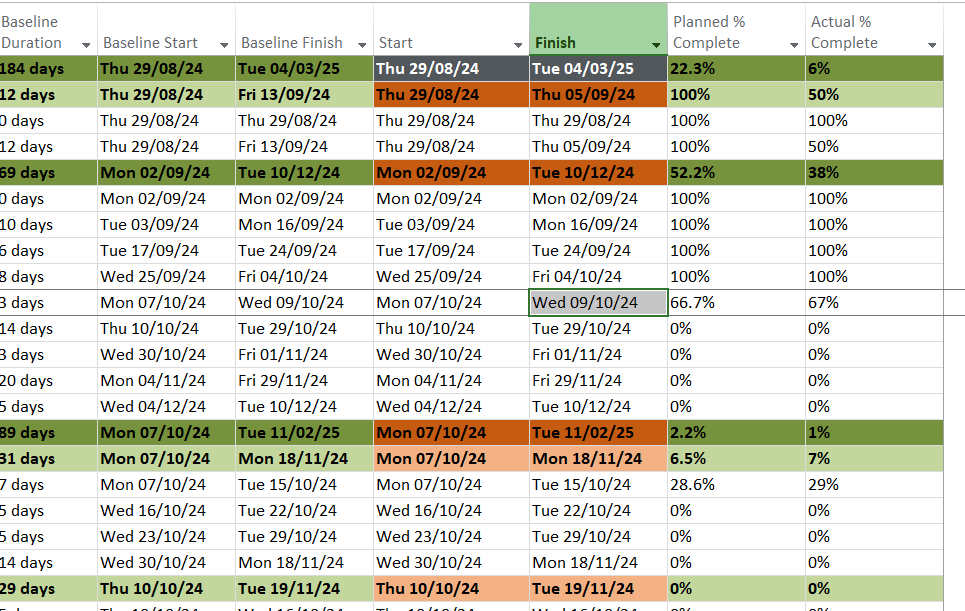The height and width of the screenshot is (611, 965).
Task: Open the Planned % Complete filter dropdown
Action: coord(794,45)
